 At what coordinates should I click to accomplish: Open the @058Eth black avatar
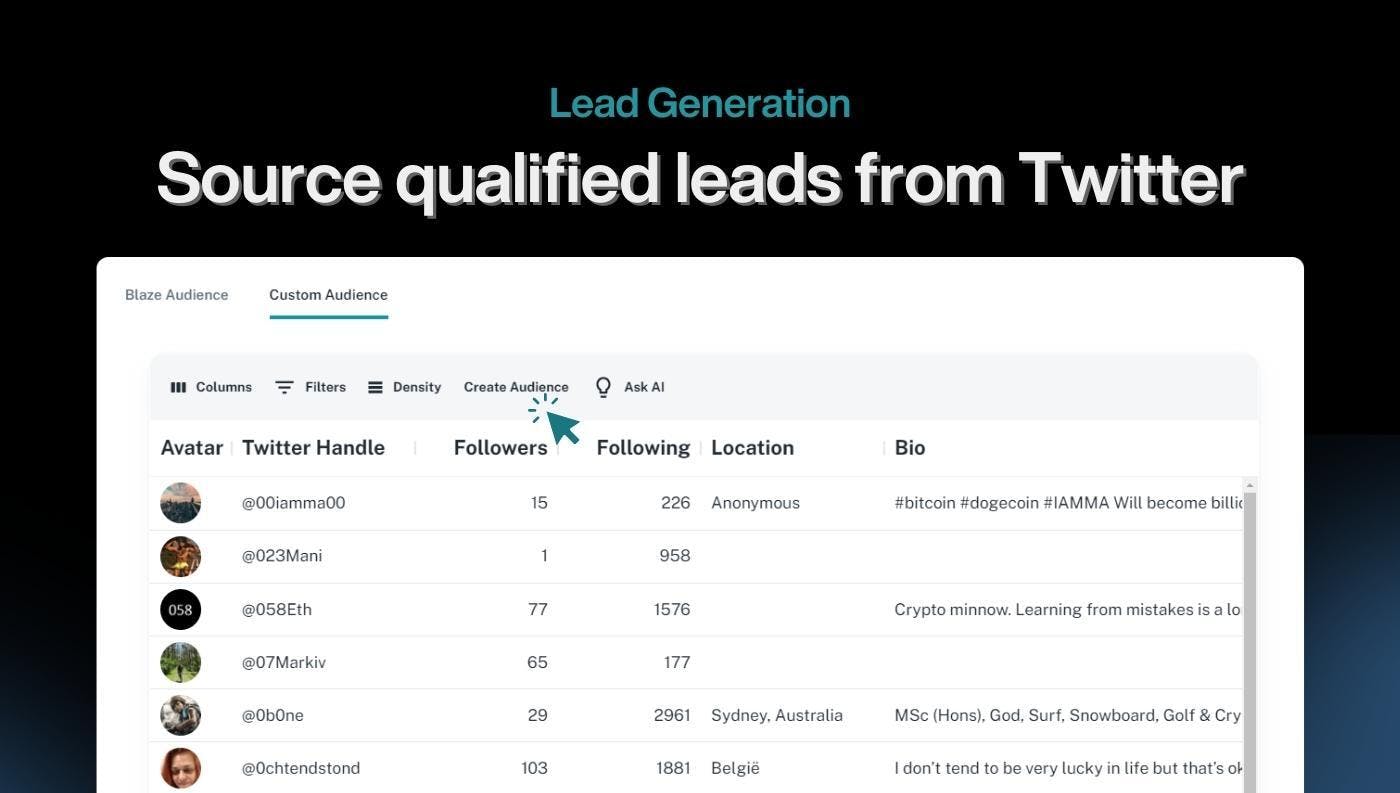pyautogui.click(x=181, y=609)
